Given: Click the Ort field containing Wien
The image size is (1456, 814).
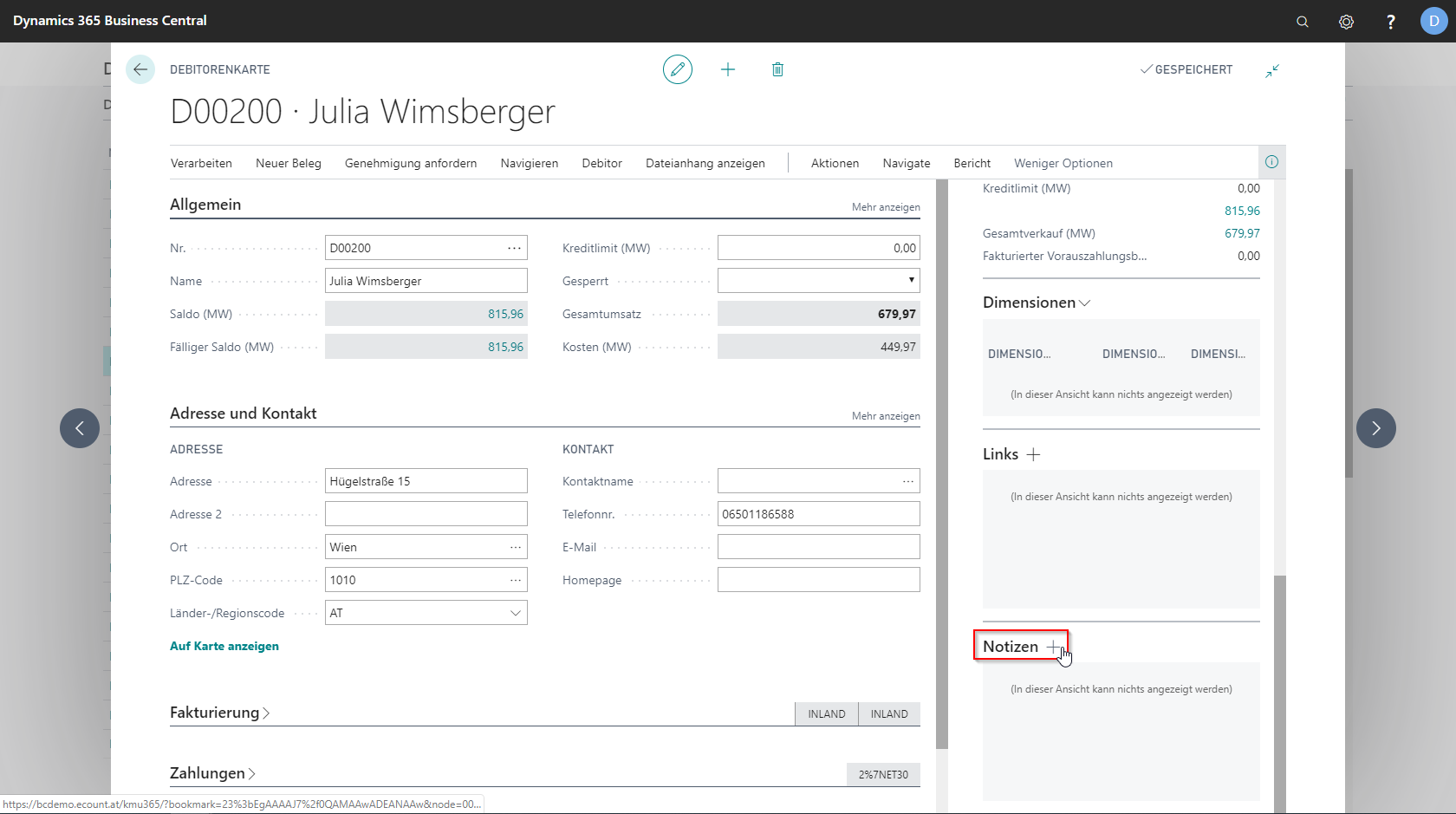Looking at the screenshot, I should pos(426,547).
